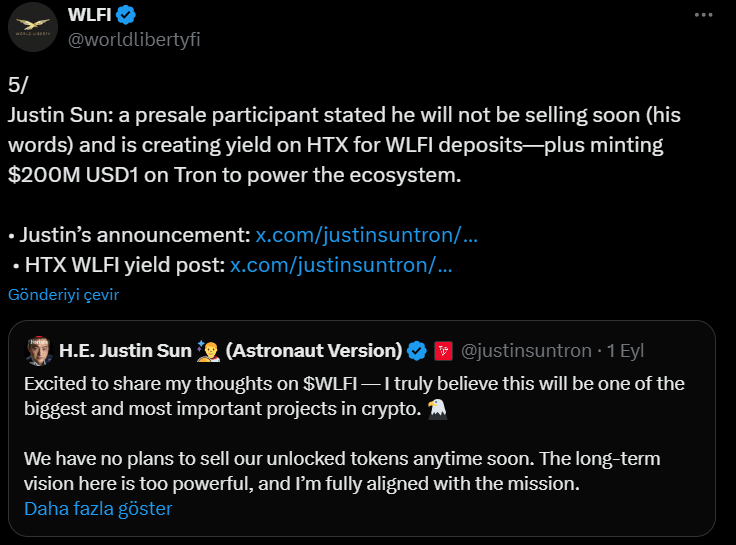Click the '1 Eyl' post timestamp

625,350
